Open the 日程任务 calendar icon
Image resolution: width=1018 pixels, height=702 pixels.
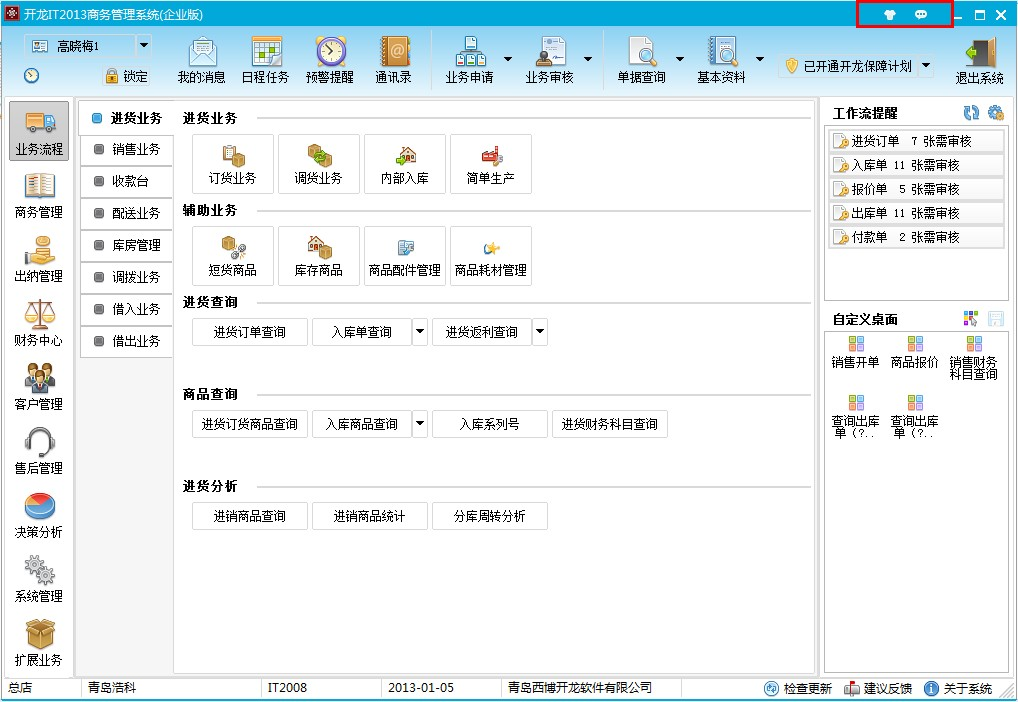266,60
